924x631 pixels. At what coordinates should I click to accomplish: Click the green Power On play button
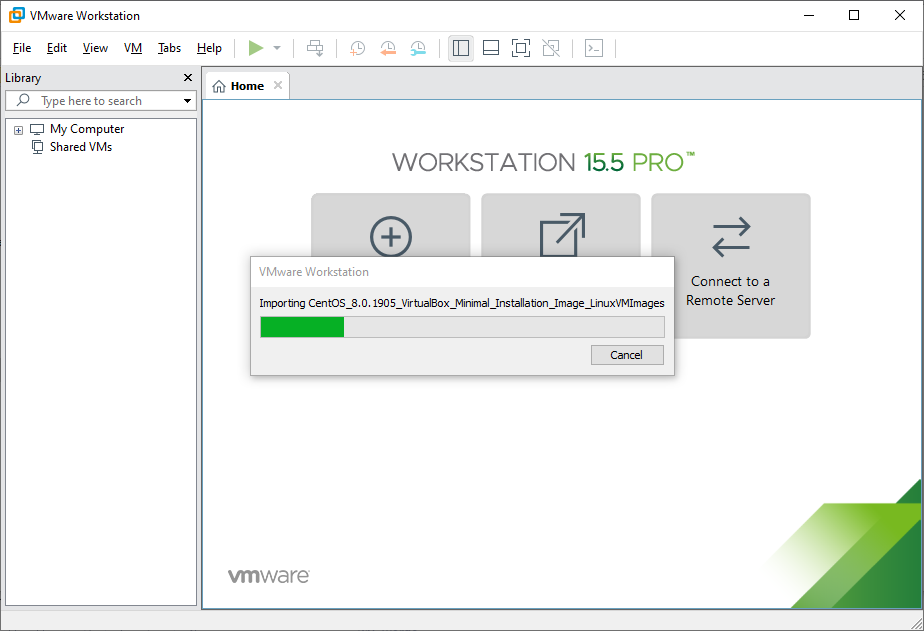(256, 48)
